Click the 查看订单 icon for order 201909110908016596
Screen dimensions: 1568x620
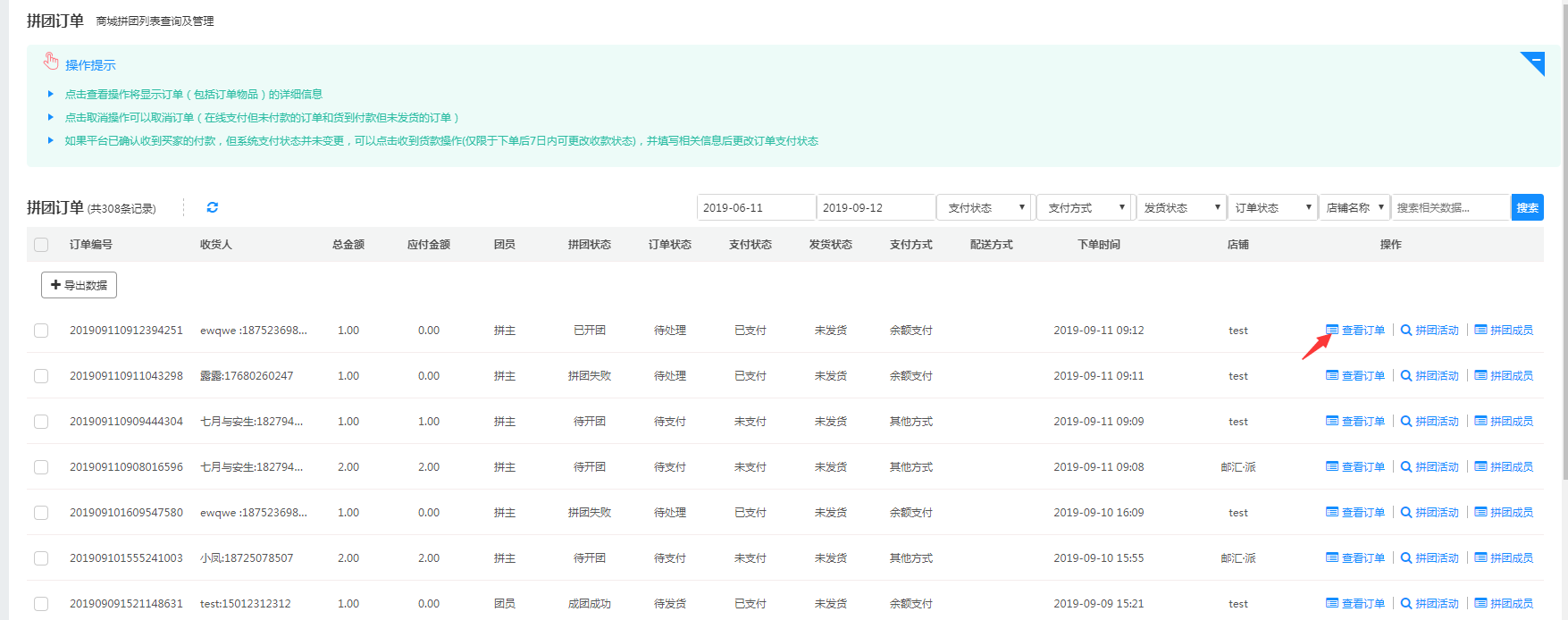tap(1332, 467)
